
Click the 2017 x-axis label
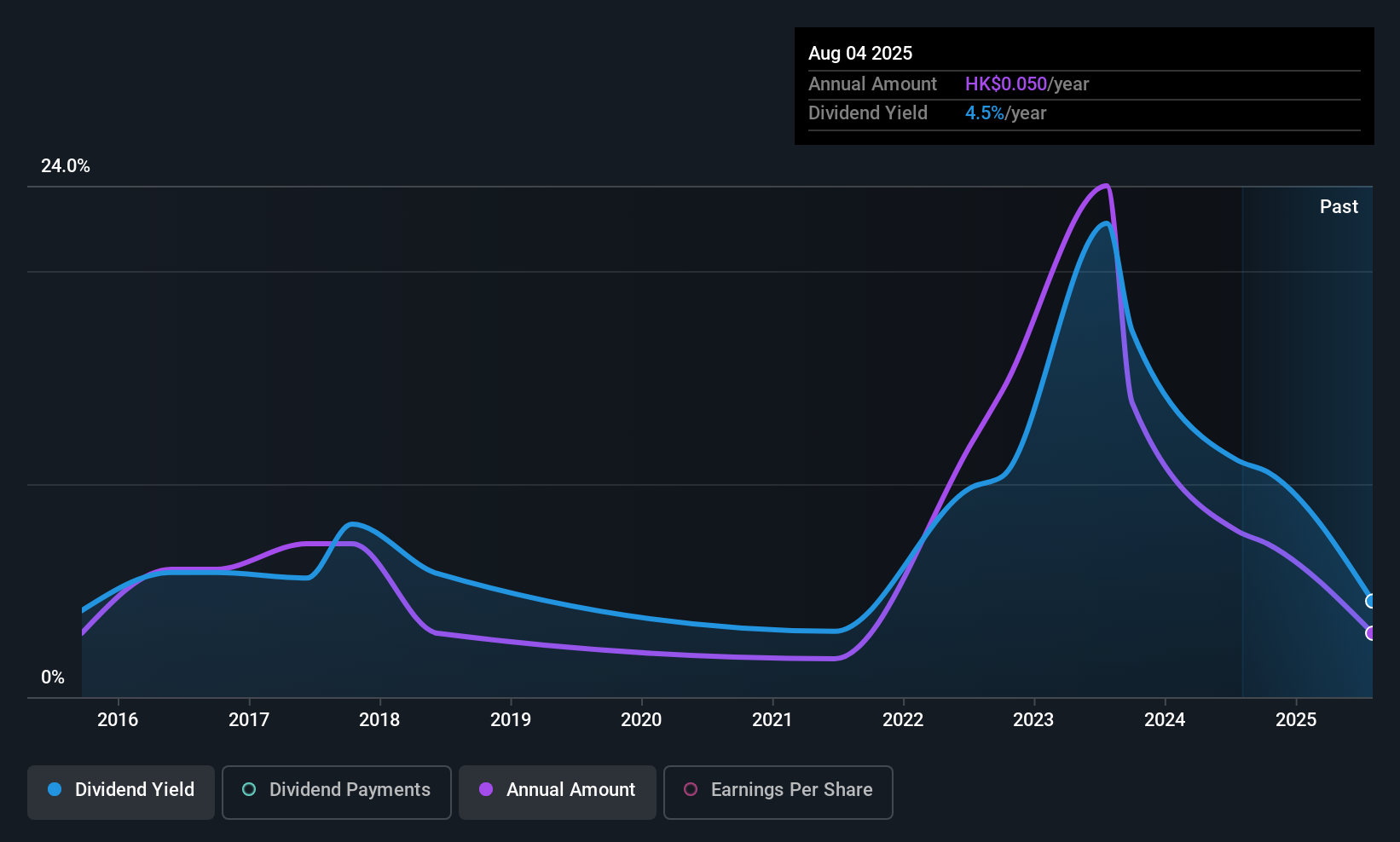click(249, 720)
